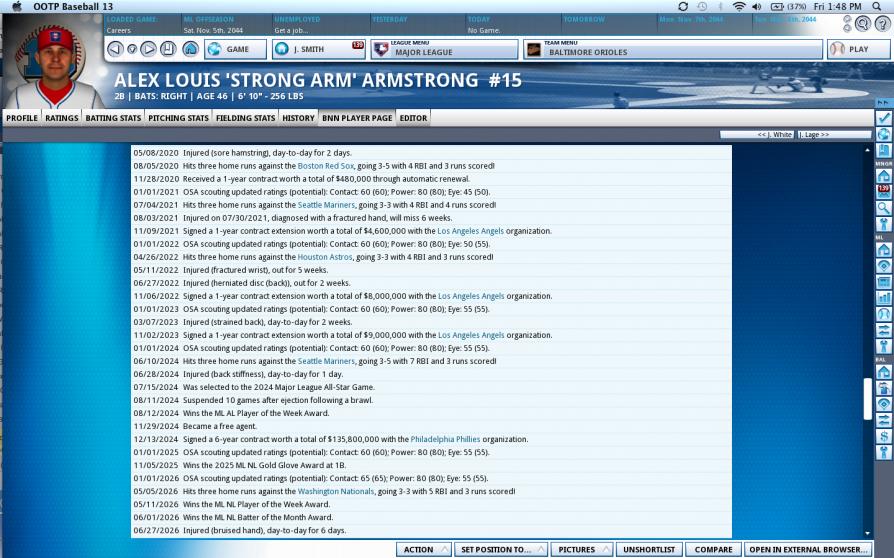Click the COMPARE button
The width and height of the screenshot is (894, 558).
[x=713, y=549]
